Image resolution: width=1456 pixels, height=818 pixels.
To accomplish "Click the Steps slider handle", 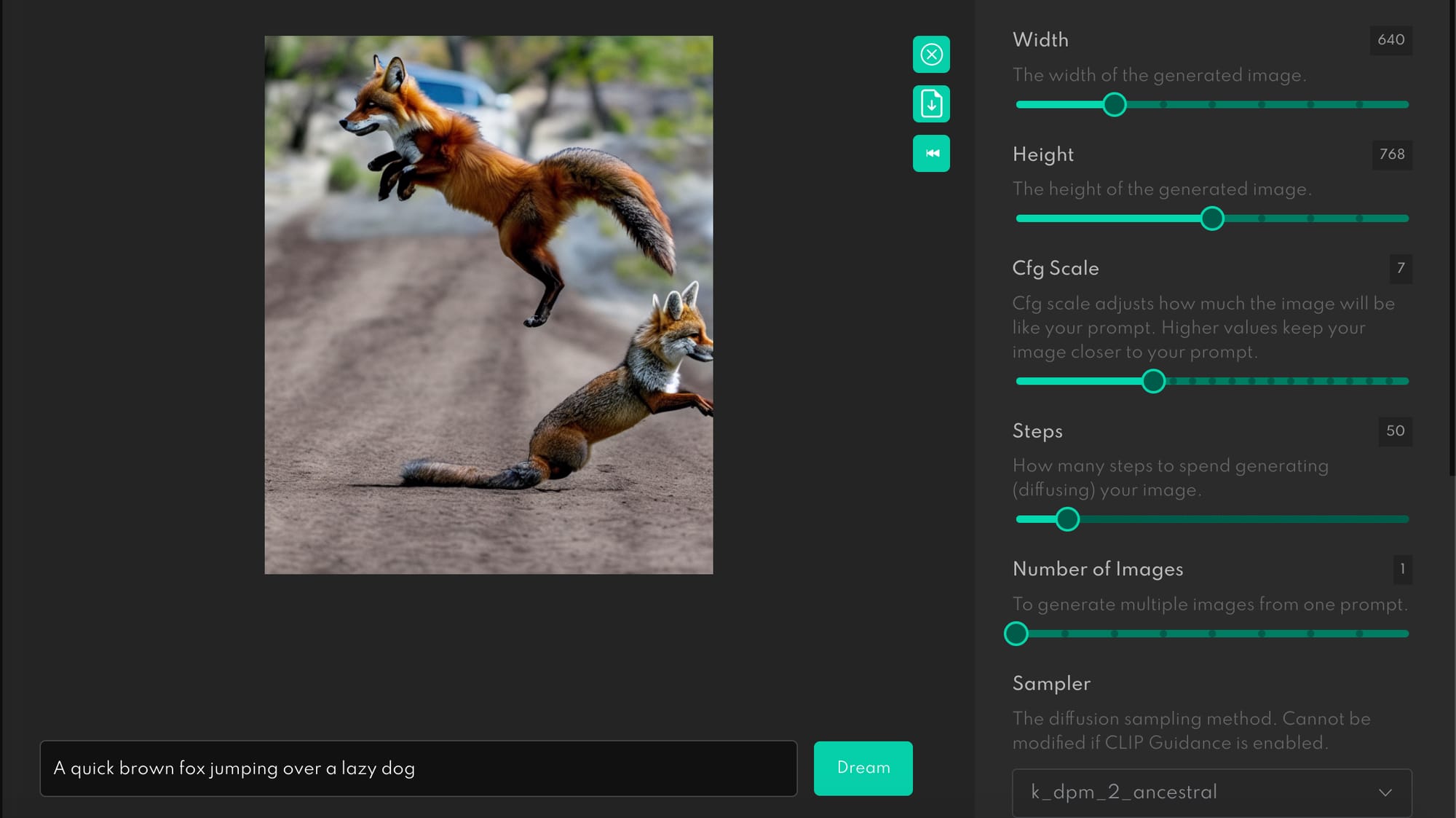I will (1067, 519).
